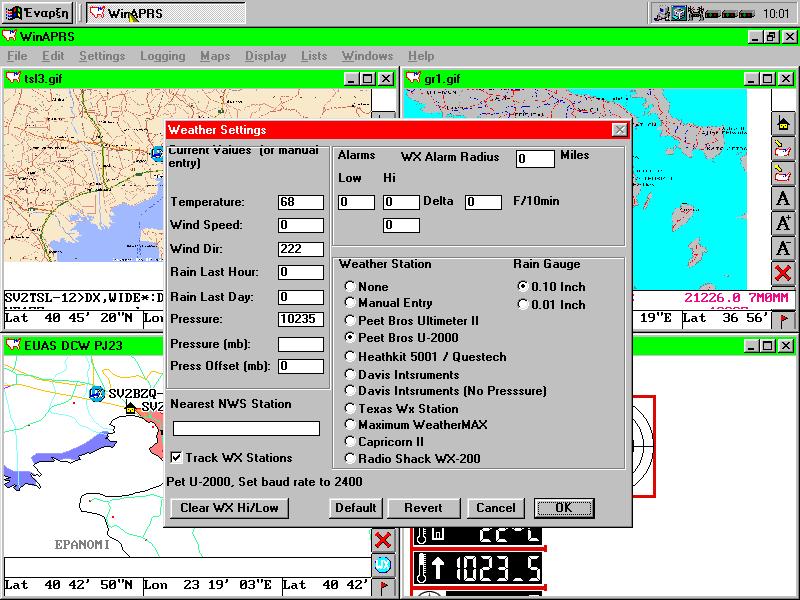800x600 pixels.
Task: Click the Press Offset (mb) field
Action: 301,366
